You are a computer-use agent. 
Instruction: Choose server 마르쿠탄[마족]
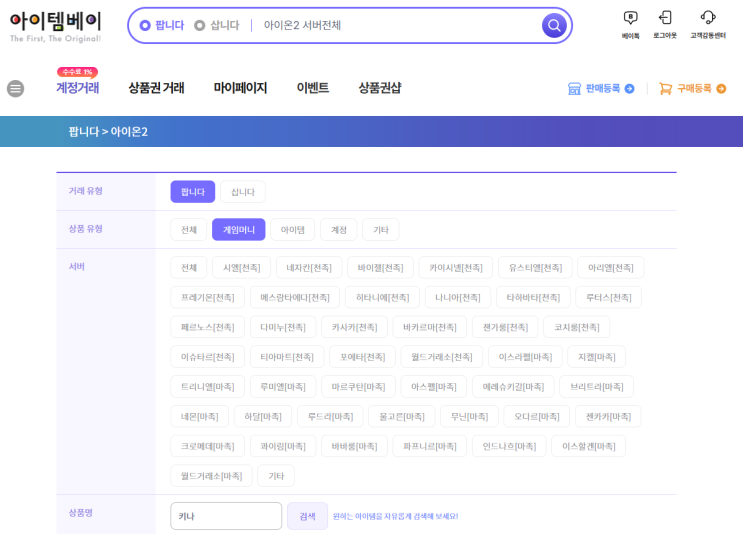[358, 387]
